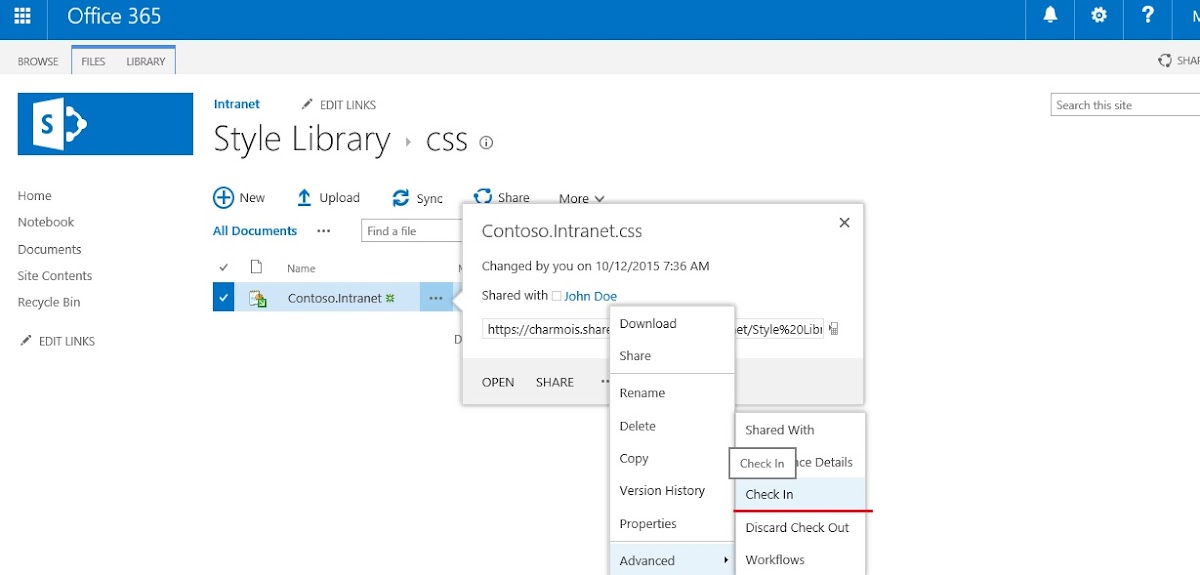Image resolution: width=1200 pixels, height=575 pixels.
Task: Open the John Doe profile link
Action: (x=590, y=296)
